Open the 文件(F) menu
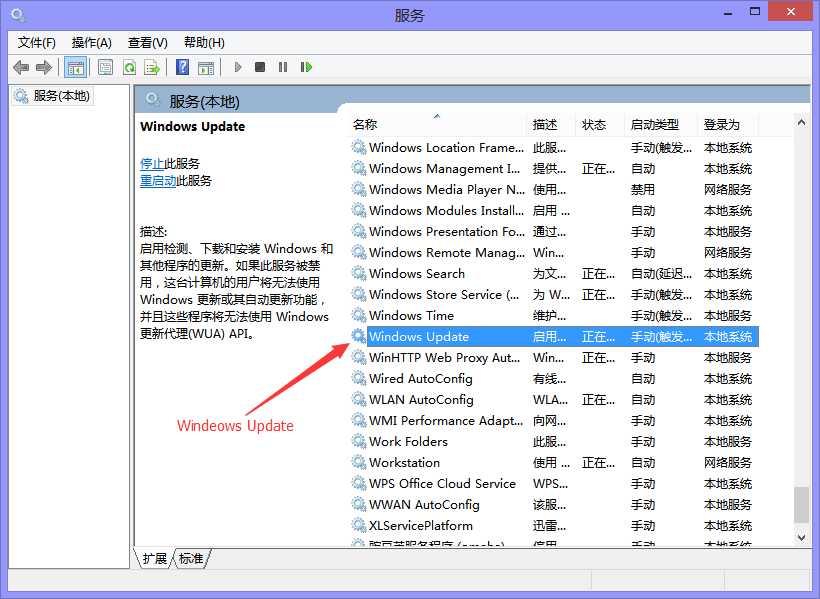 coord(37,43)
